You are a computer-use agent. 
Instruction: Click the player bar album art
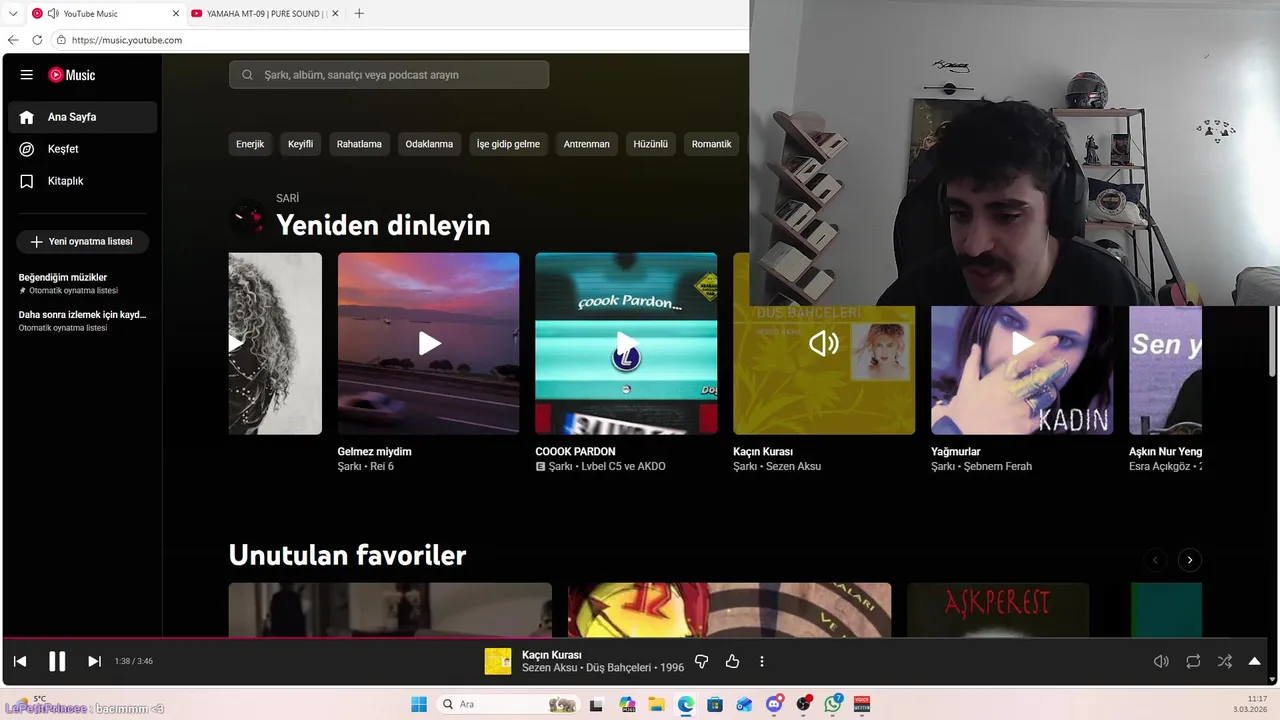(498, 661)
